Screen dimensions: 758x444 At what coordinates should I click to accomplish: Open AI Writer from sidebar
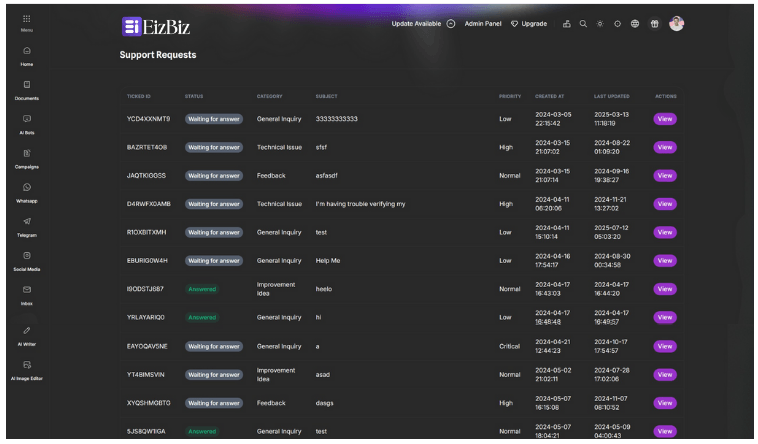point(26,331)
